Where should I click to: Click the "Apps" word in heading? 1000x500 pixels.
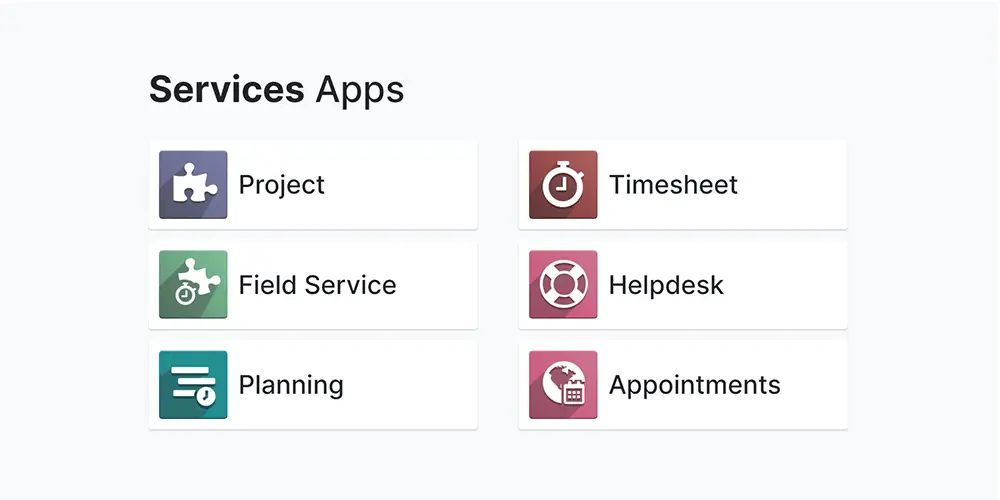(x=360, y=90)
